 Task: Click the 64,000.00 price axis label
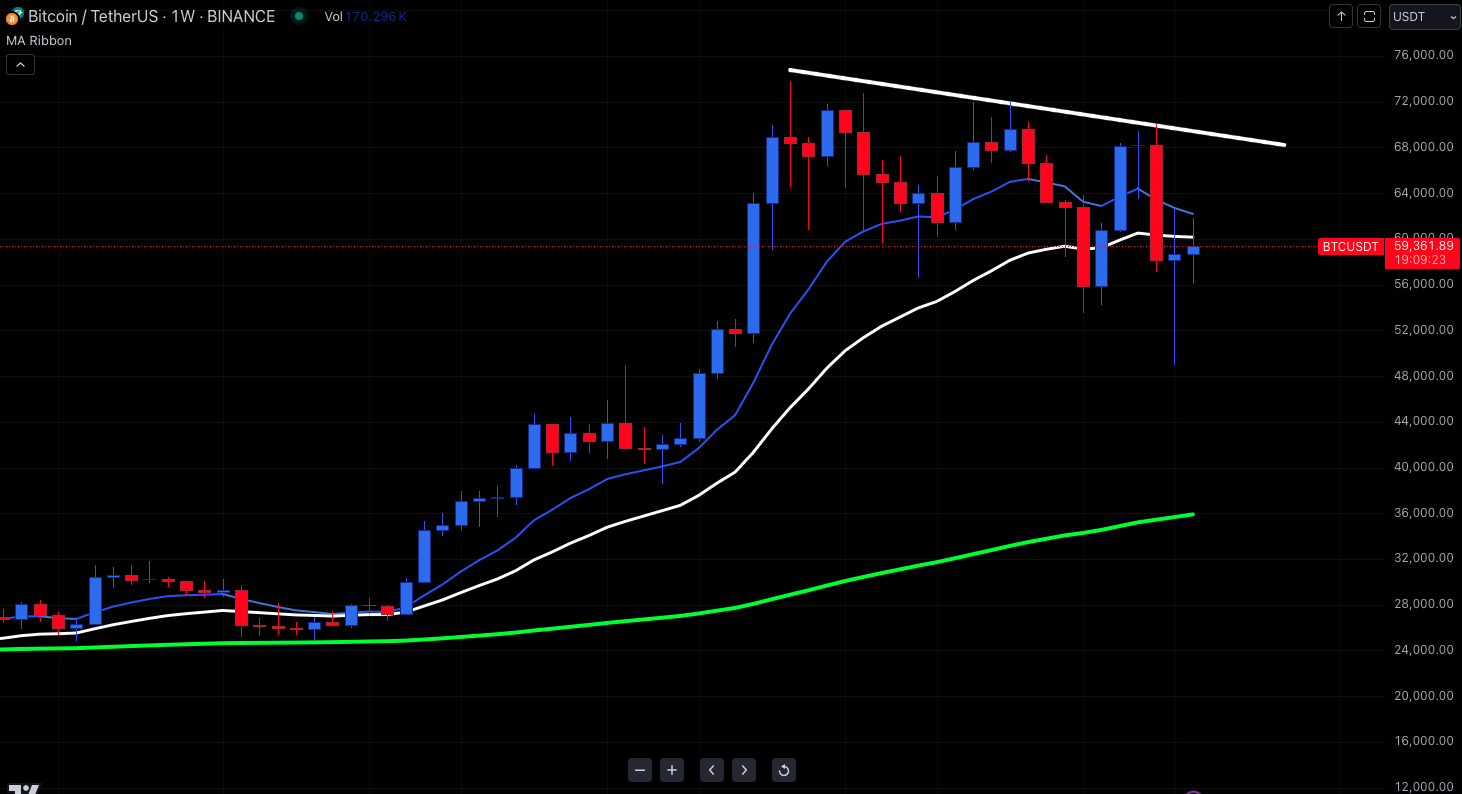1423,193
